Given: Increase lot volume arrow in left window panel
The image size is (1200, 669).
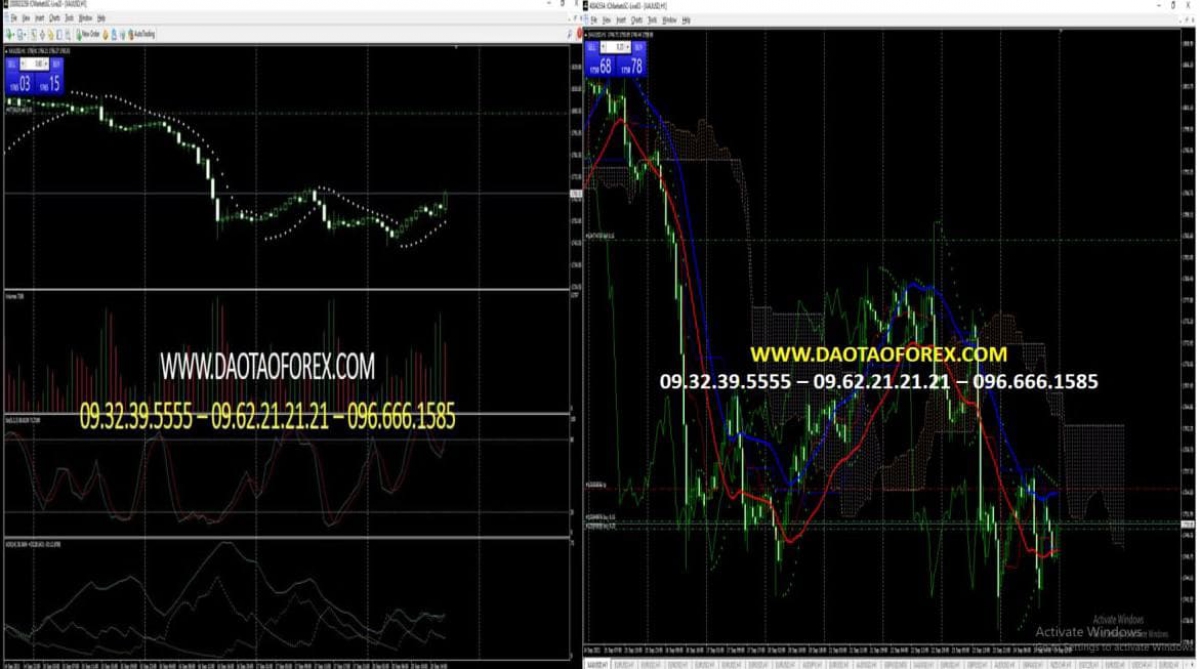Looking at the screenshot, I should (46, 64).
